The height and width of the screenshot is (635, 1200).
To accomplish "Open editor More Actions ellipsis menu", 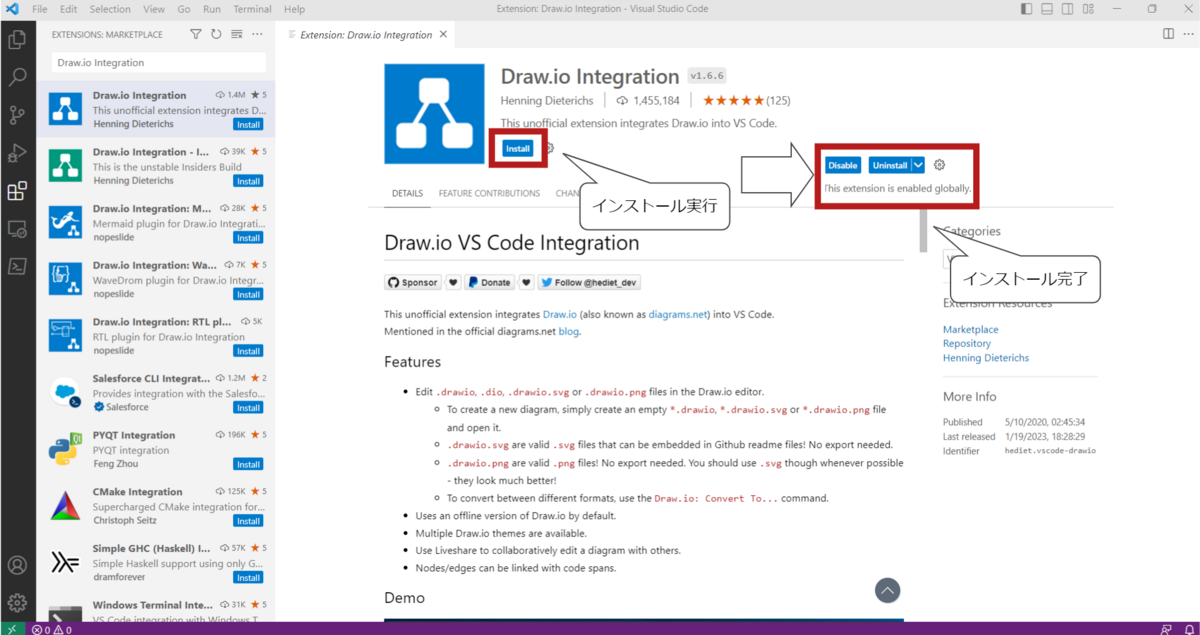I will pos(1187,34).
